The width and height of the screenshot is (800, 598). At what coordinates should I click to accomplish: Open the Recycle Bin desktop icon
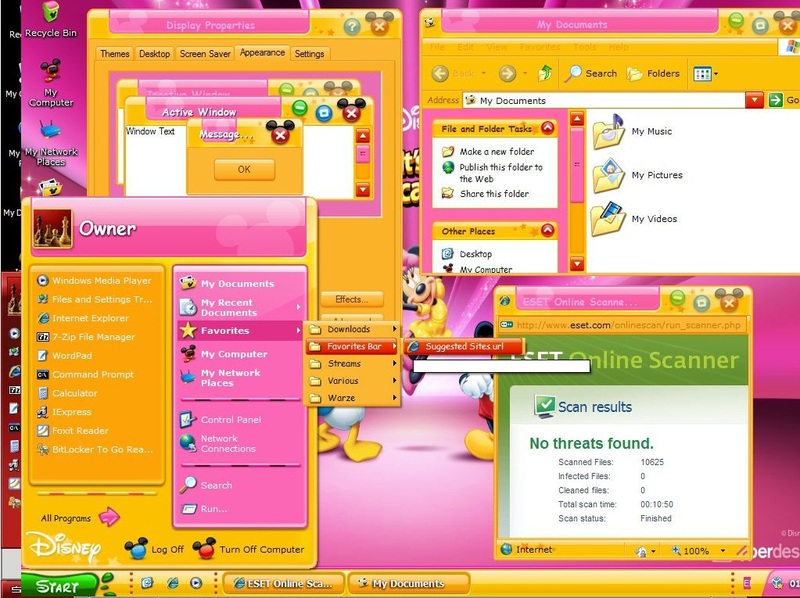(x=51, y=19)
